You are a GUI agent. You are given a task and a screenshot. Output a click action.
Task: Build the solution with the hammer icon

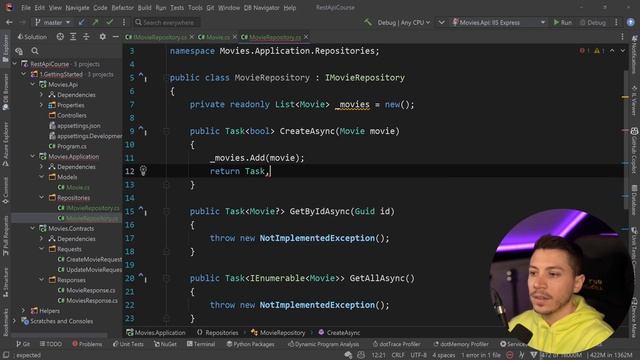pos(368,22)
